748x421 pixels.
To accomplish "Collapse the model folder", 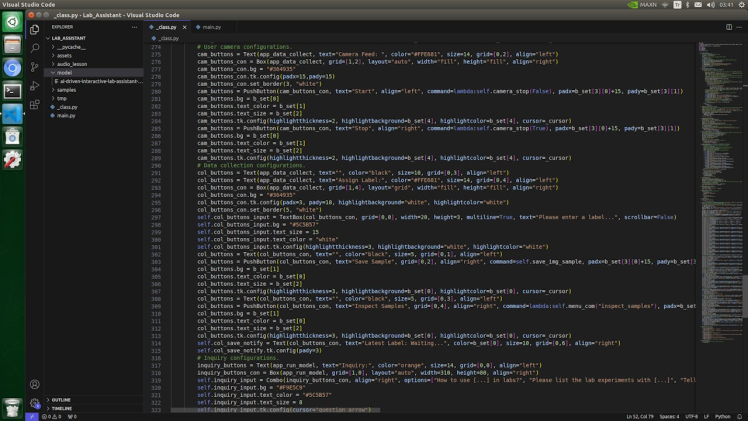I will pyautogui.click(x=64, y=72).
